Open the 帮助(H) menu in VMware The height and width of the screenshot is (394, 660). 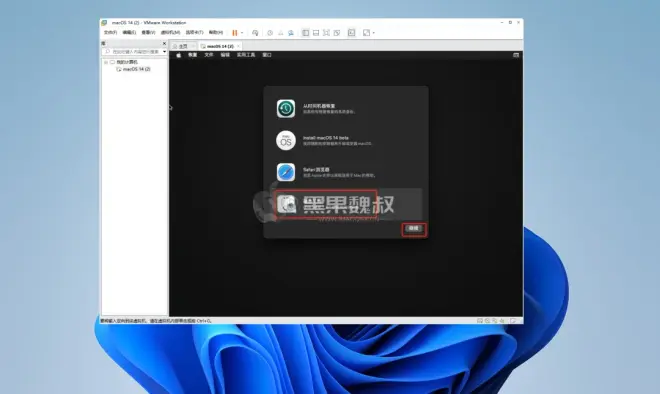pos(216,32)
